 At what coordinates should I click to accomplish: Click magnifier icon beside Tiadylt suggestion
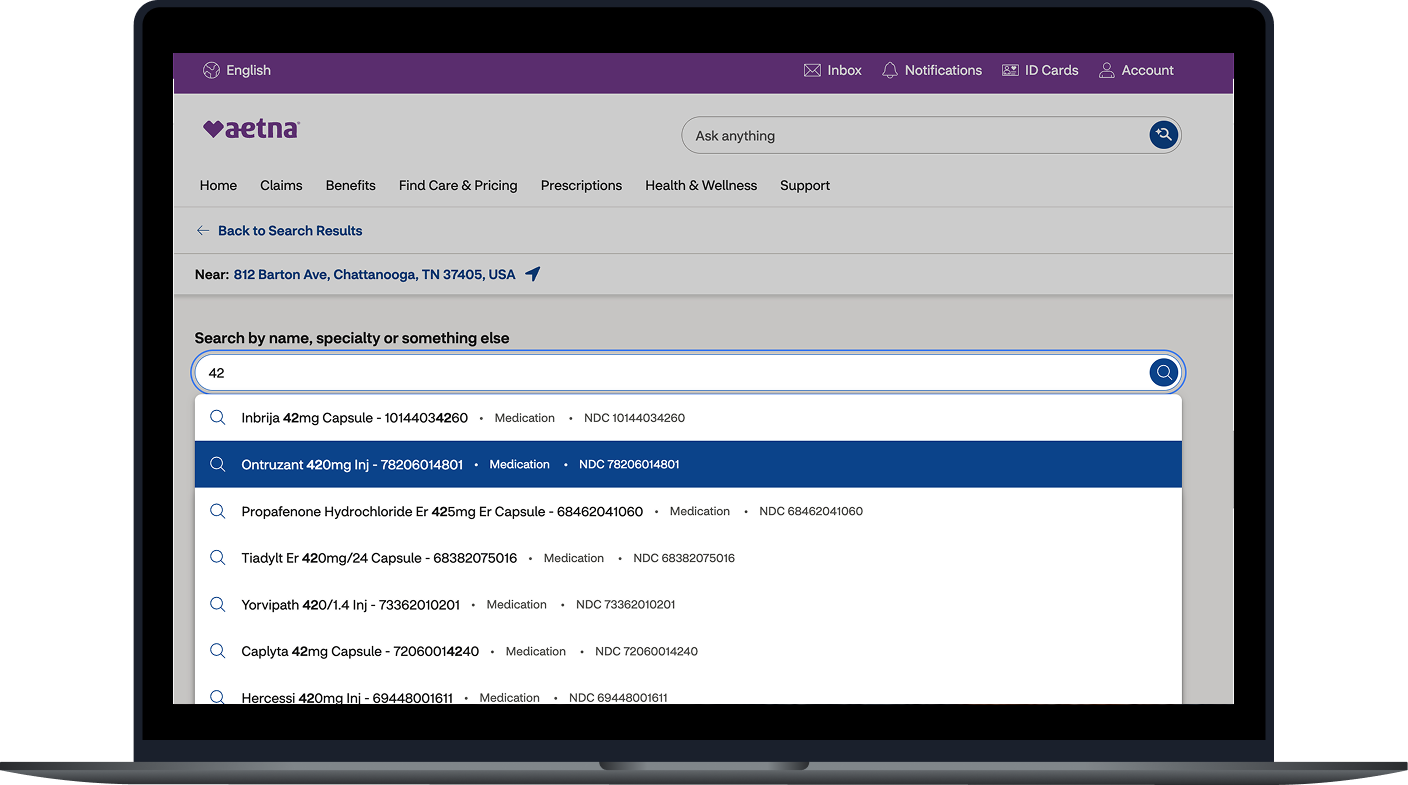(x=217, y=558)
